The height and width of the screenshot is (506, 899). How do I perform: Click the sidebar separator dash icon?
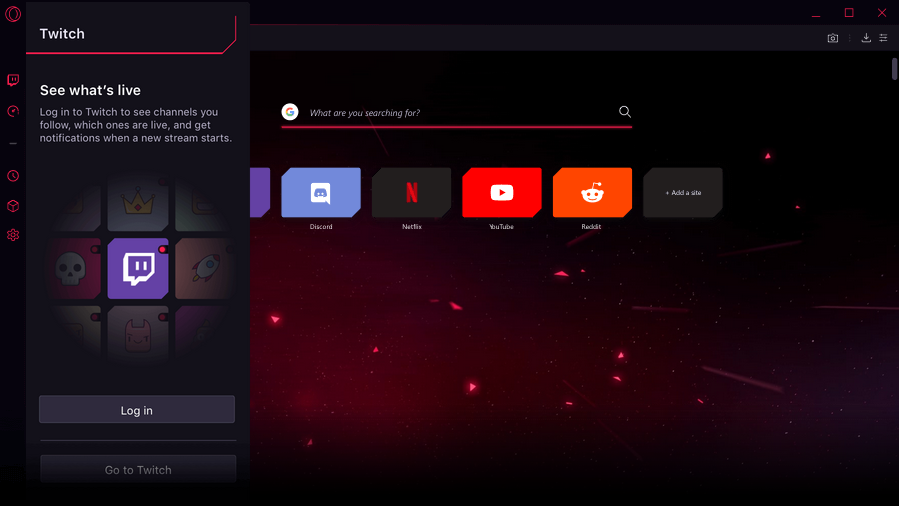[13, 143]
